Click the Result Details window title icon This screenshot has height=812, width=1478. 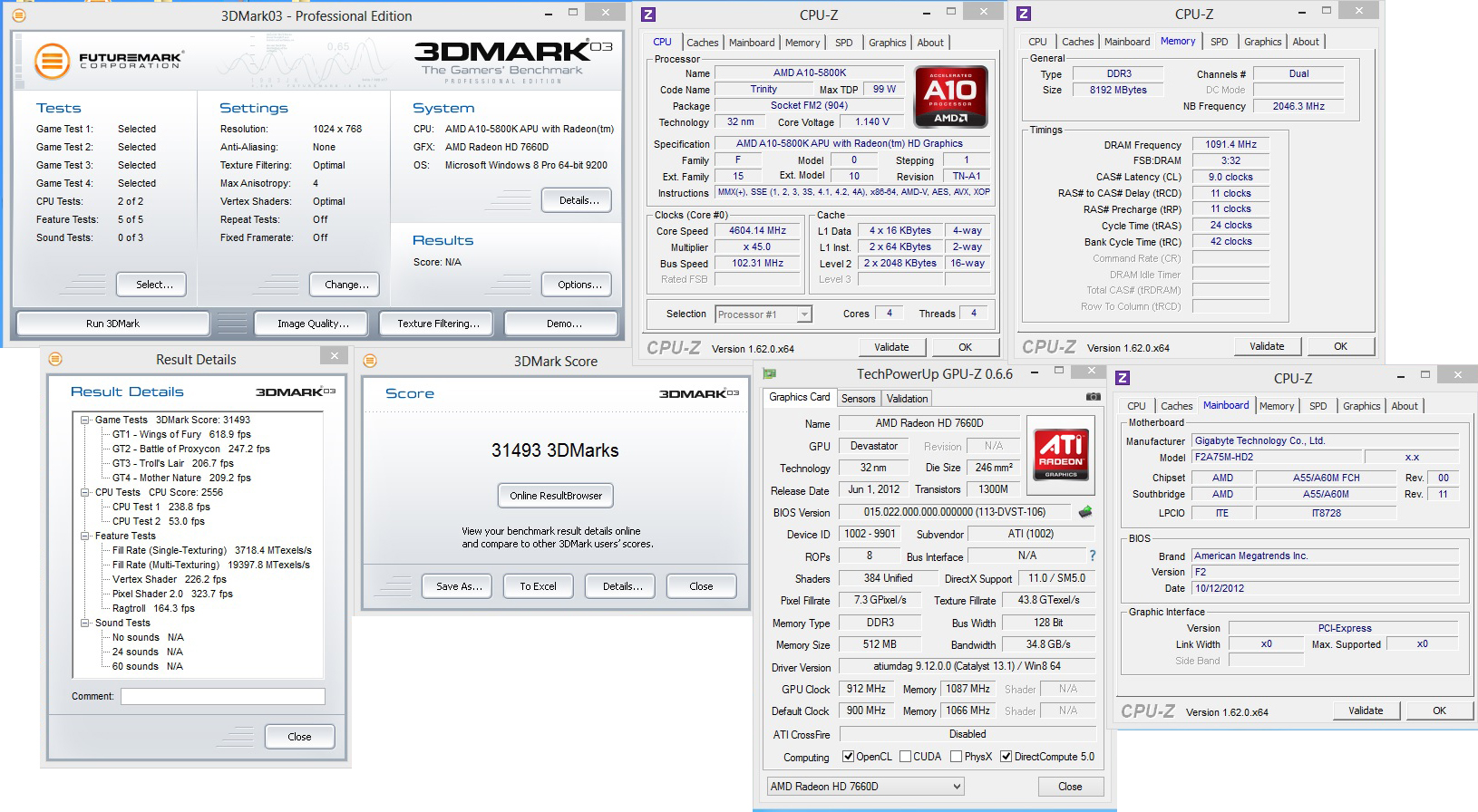pyautogui.click(x=55, y=359)
